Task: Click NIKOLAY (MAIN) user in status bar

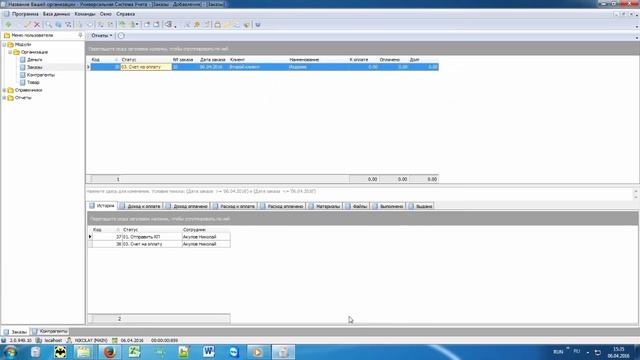Action: tap(91, 340)
